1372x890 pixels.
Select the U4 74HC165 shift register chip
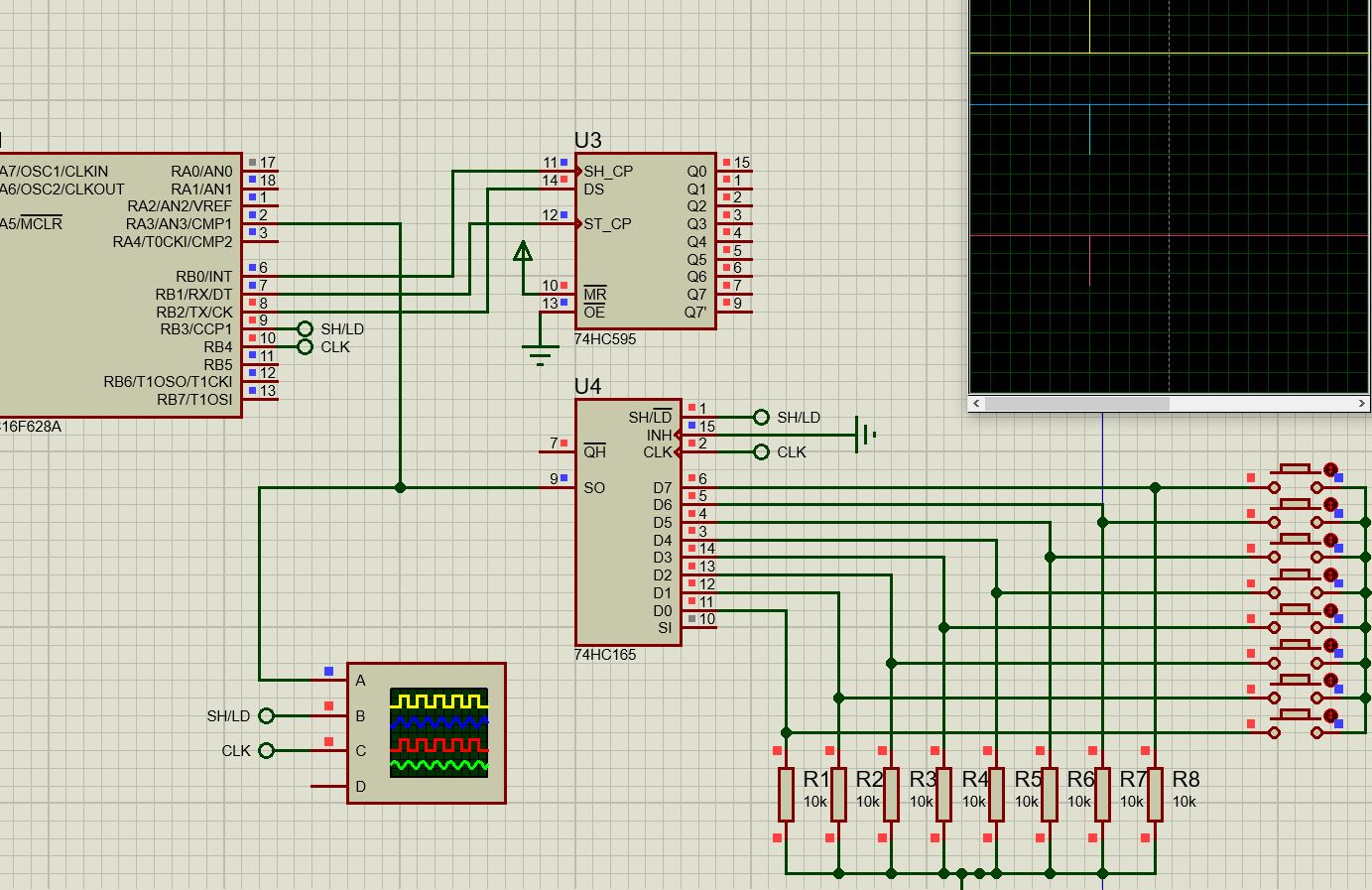[x=628, y=522]
